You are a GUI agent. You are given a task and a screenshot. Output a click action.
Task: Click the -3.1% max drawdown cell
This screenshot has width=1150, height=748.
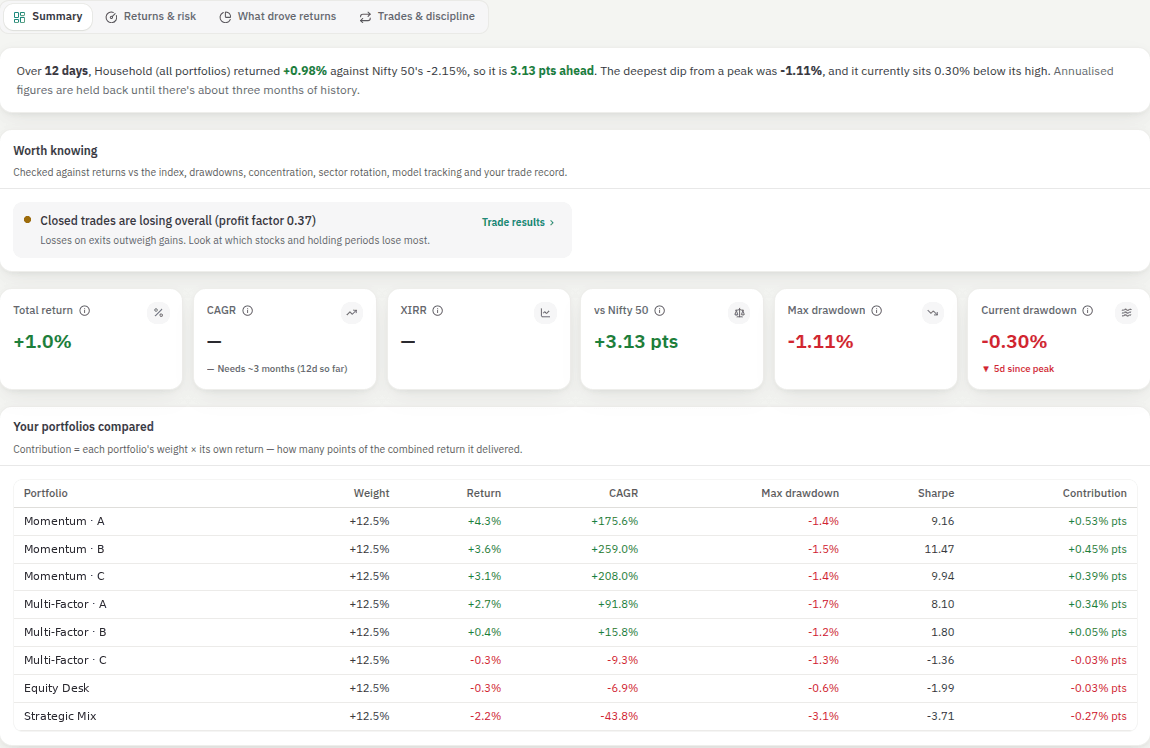(824, 716)
